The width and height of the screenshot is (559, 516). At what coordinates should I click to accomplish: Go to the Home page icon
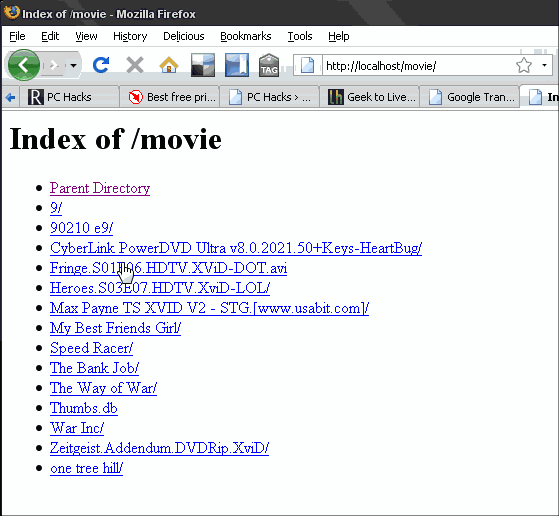[x=169, y=65]
